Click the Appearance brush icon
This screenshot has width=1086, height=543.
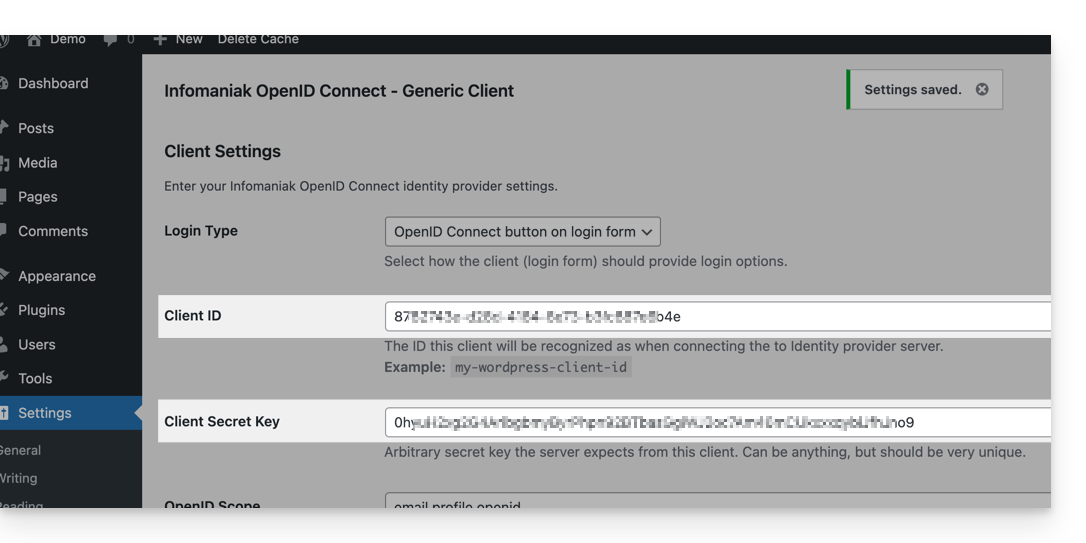click(x=4, y=276)
